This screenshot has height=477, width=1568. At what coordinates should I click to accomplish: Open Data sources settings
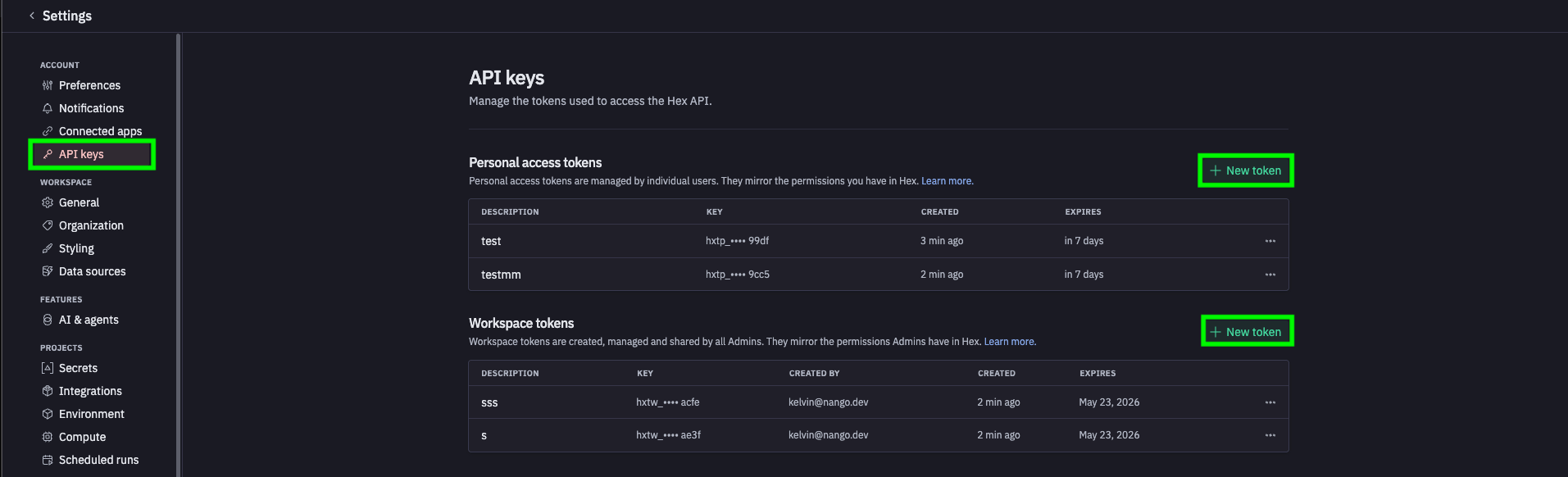tap(92, 271)
